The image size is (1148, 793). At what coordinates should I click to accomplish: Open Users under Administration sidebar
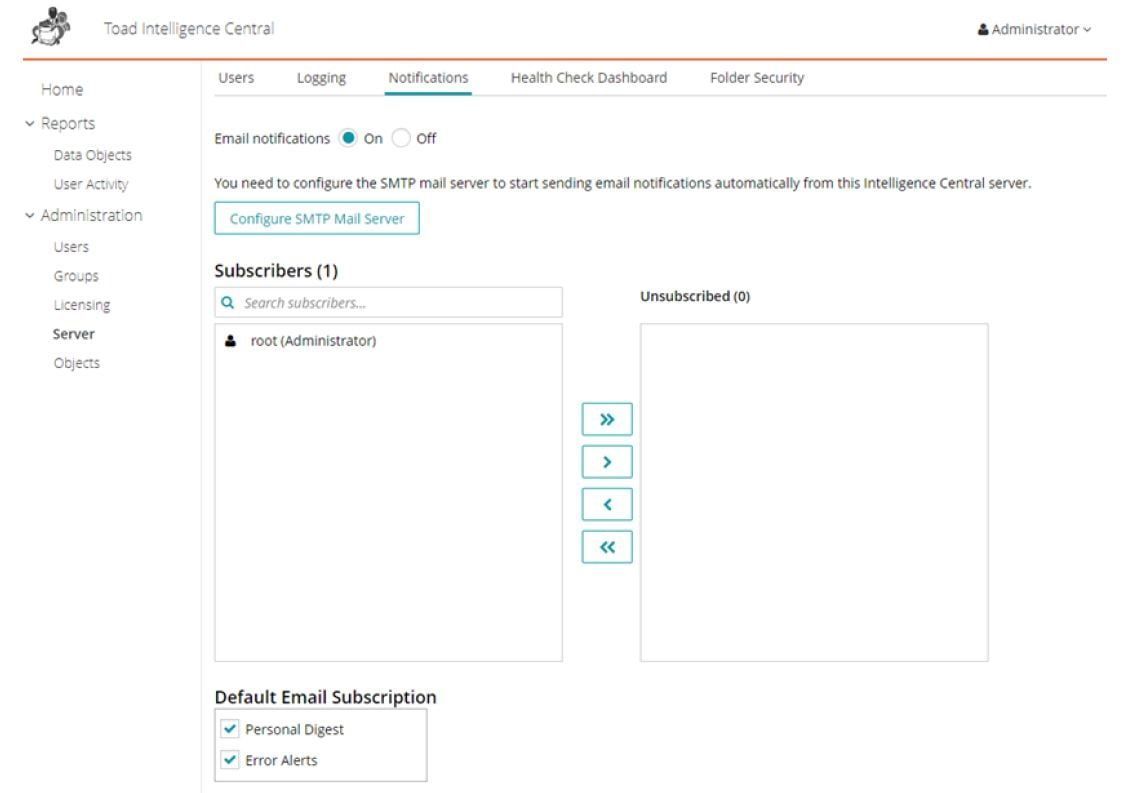(71, 247)
